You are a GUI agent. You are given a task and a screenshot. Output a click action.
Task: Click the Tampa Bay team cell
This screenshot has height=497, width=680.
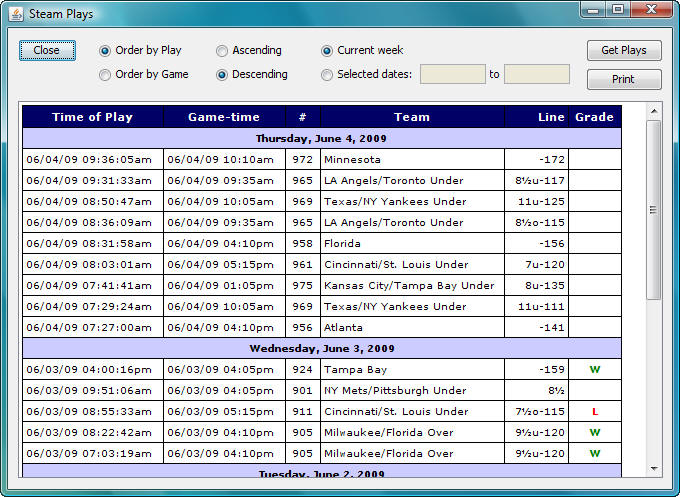click(x=412, y=369)
